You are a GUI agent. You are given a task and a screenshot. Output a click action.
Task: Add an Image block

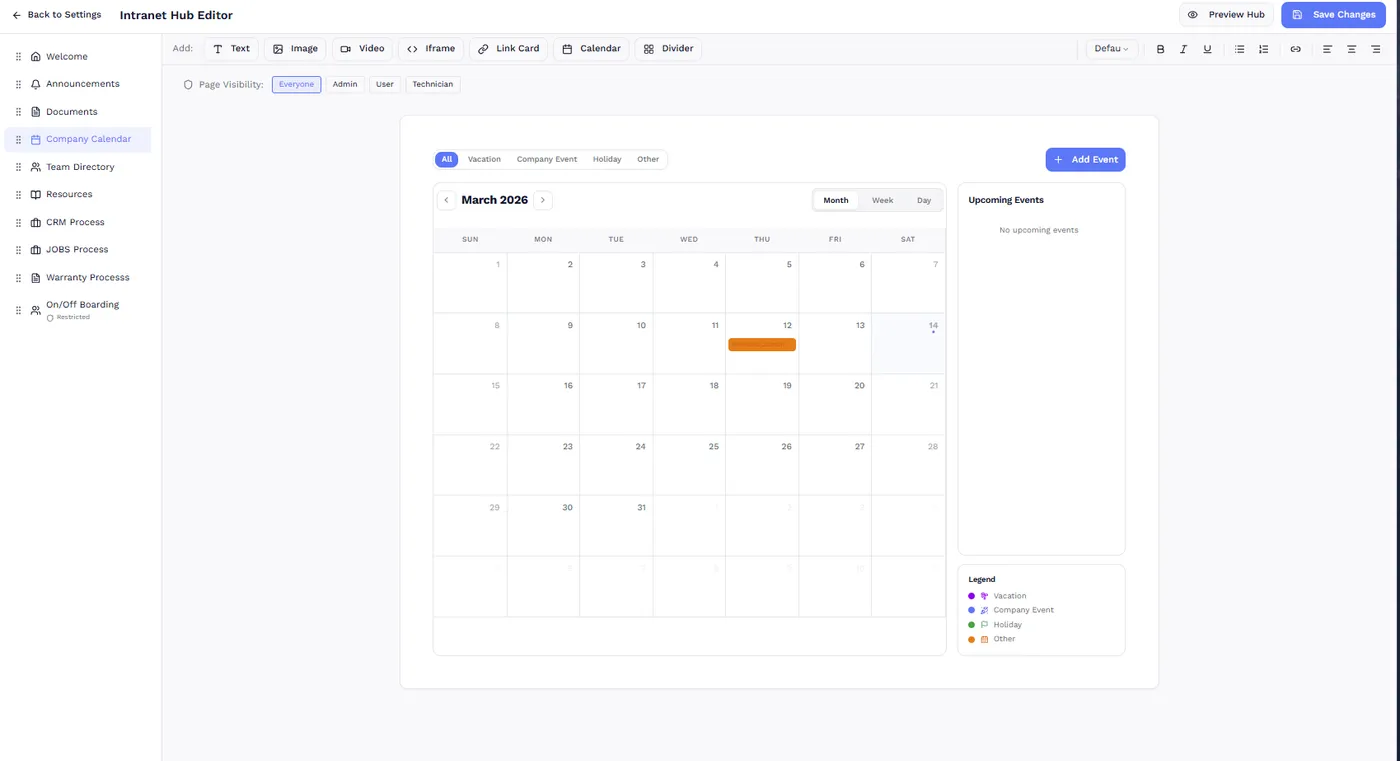[295, 49]
